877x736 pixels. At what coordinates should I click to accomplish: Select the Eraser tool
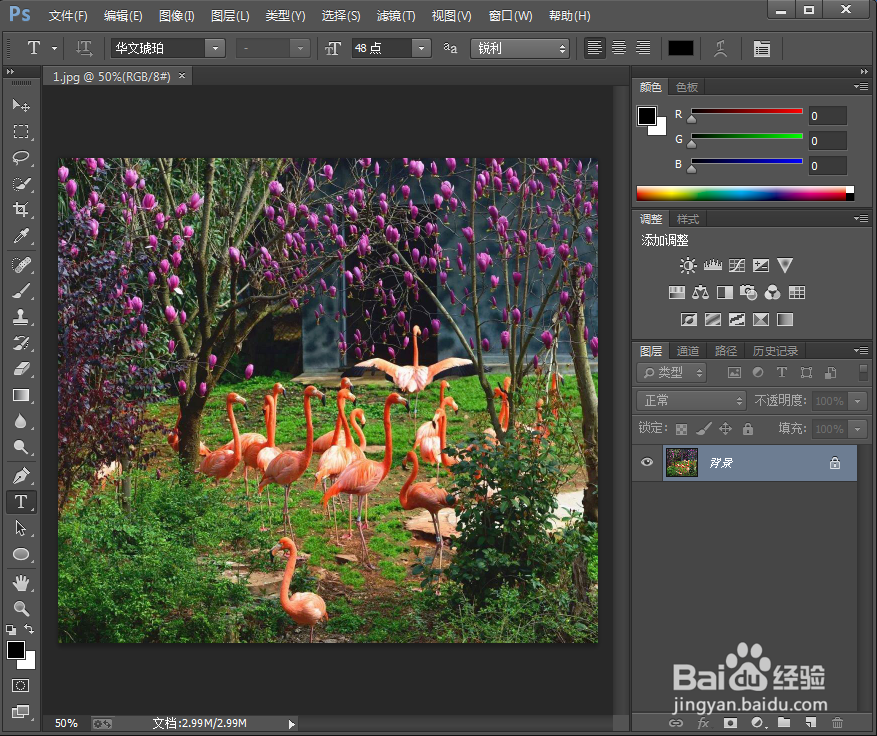[21, 369]
